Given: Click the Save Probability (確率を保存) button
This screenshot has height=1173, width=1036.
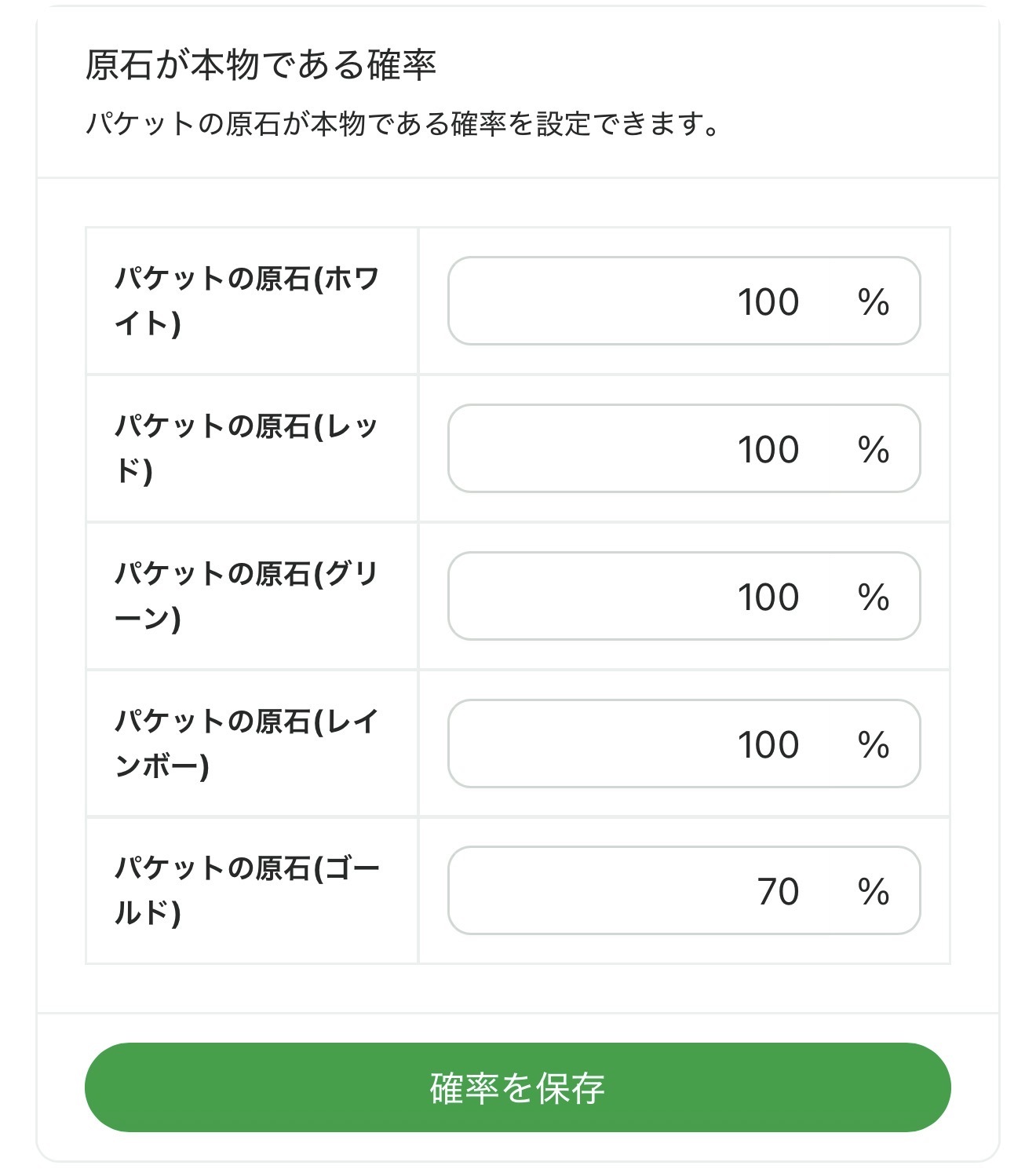Looking at the screenshot, I should (x=517, y=1087).
